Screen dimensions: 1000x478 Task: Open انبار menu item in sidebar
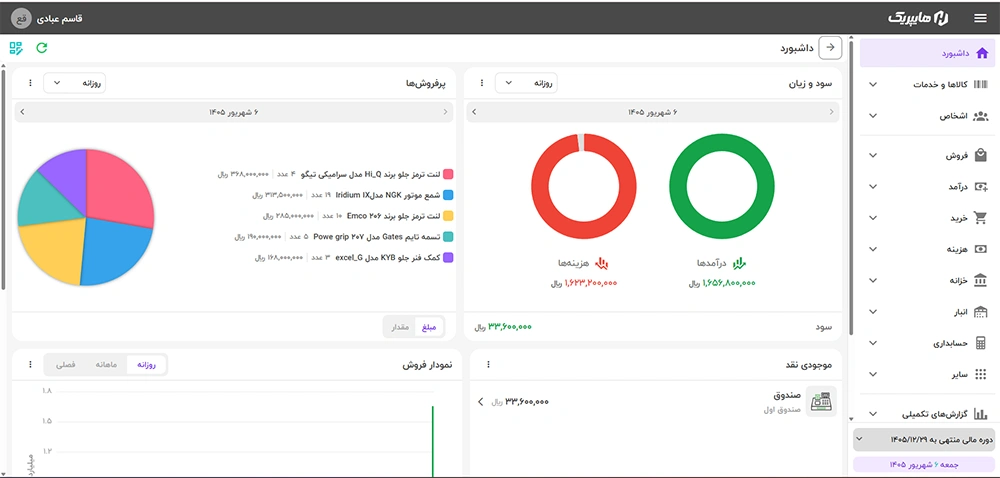coord(928,312)
